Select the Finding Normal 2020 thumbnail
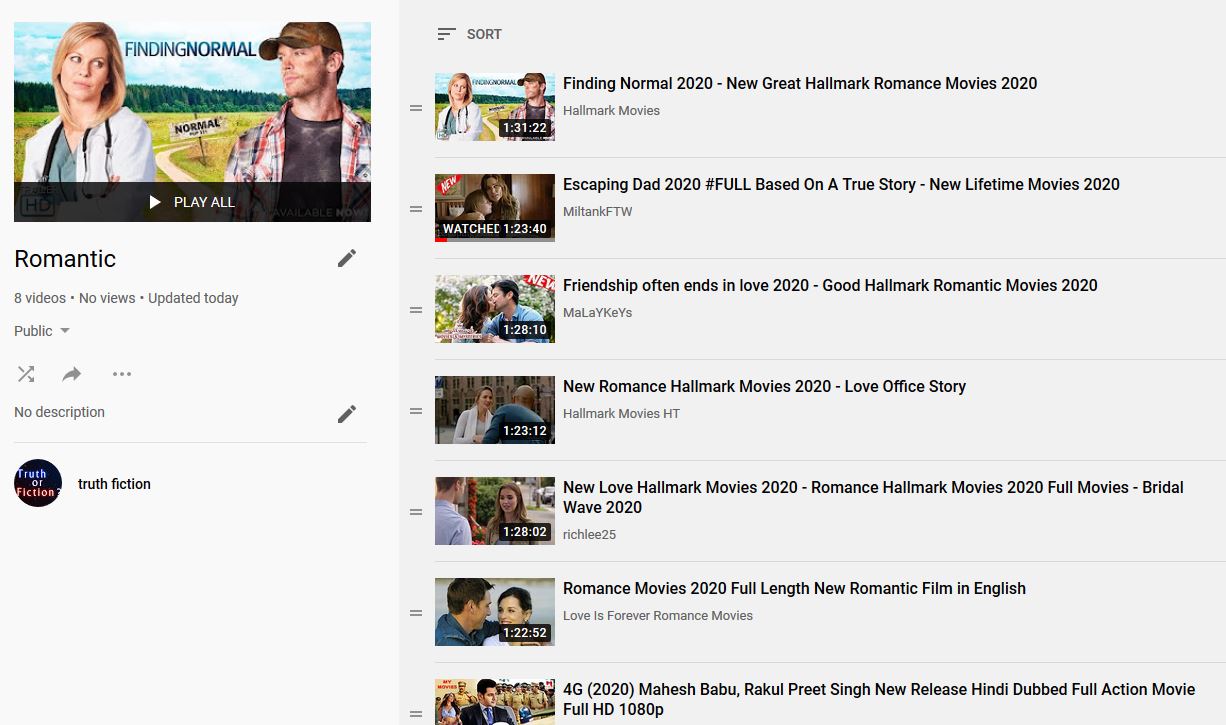The height and width of the screenshot is (725, 1226). 495,107
